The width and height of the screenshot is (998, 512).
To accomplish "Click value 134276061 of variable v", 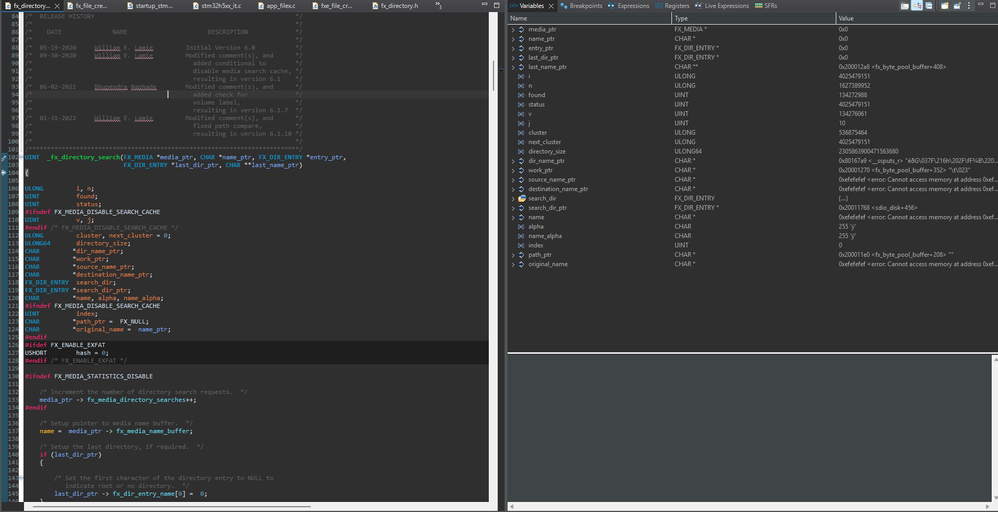I will (x=853, y=114).
